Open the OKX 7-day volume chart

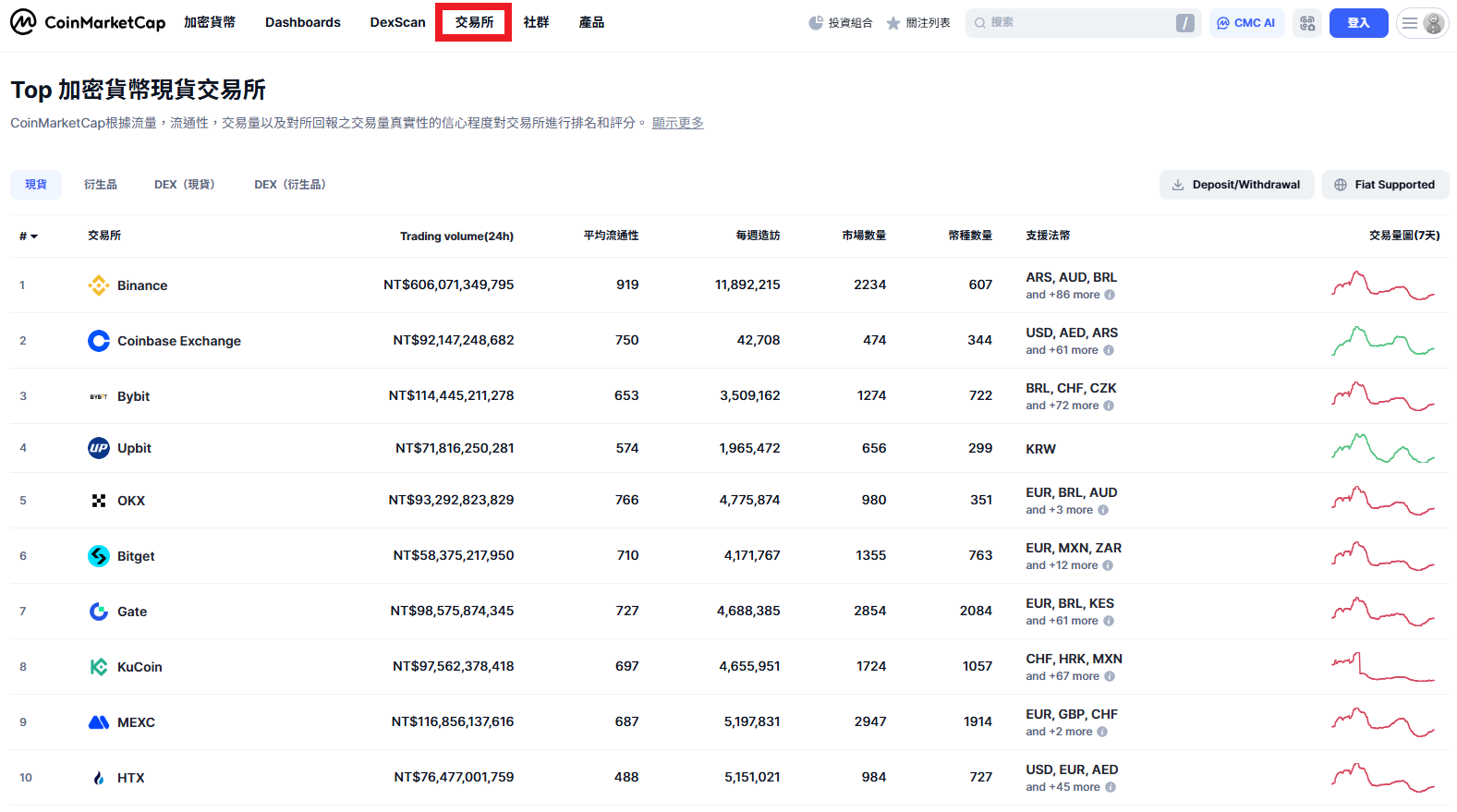(1382, 501)
